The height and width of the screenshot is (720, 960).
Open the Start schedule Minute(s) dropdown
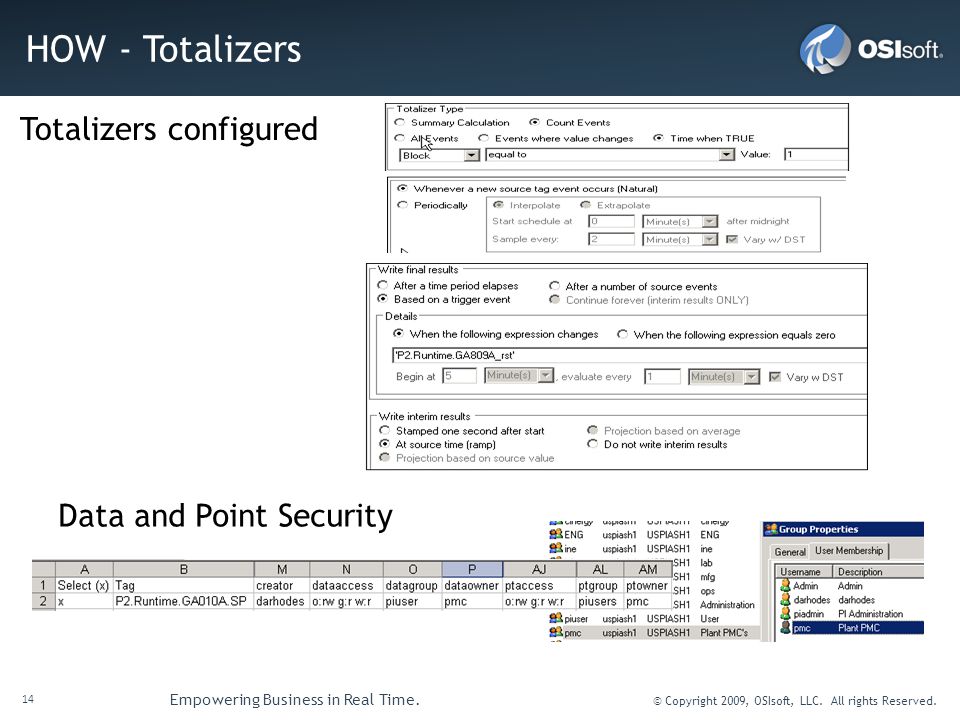(x=710, y=222)
